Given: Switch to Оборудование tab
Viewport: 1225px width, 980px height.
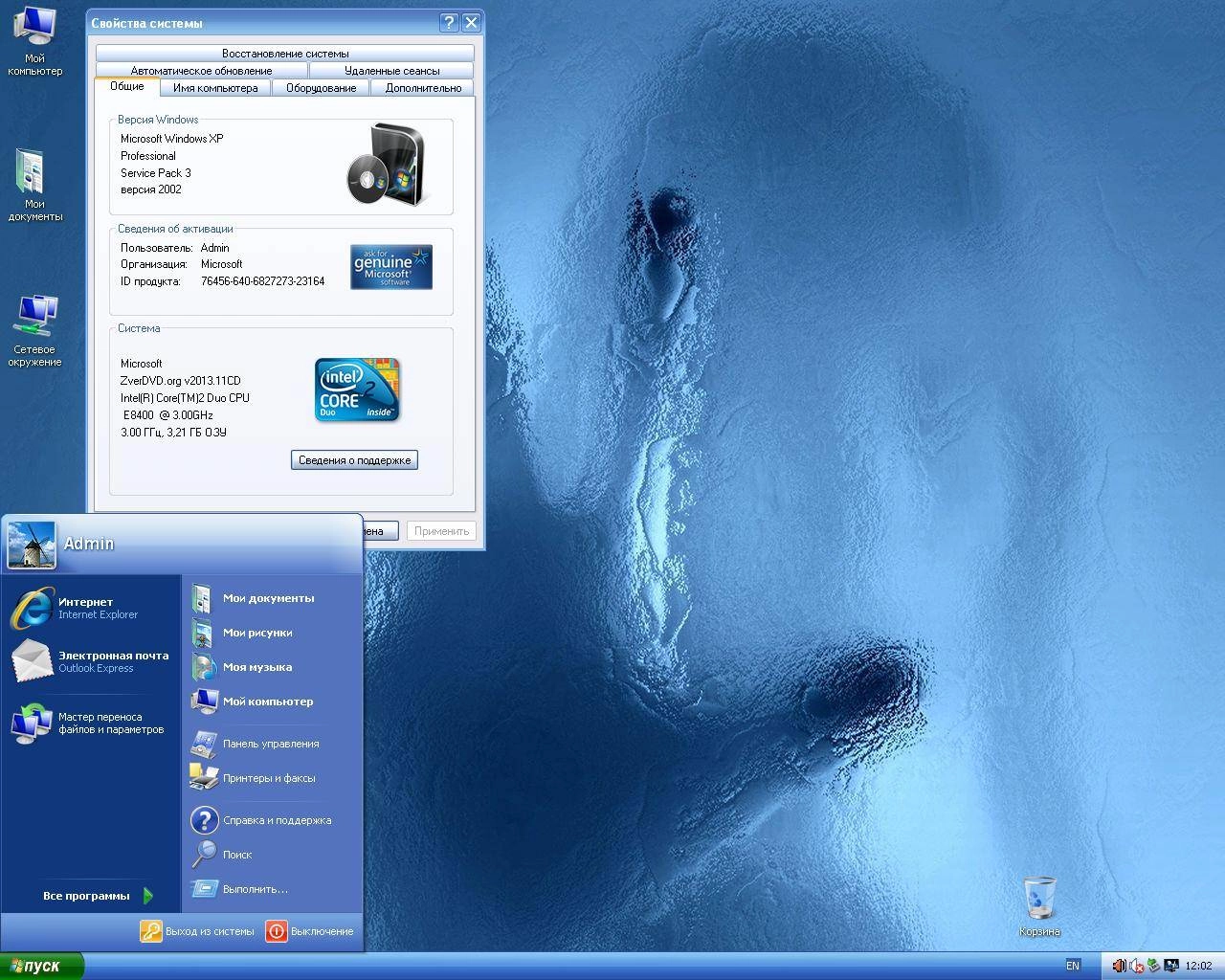Looking at the screenshot, I should pos(322,88).
